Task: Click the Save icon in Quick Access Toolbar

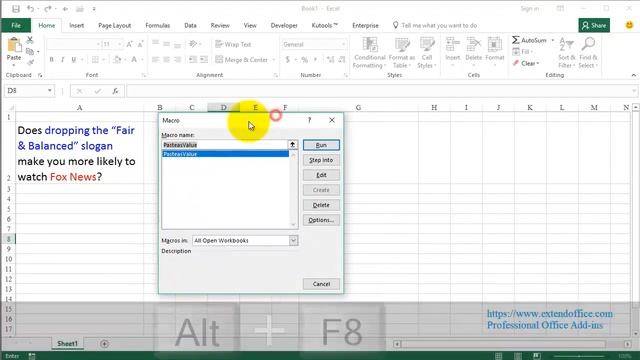Action: [16, 9]
